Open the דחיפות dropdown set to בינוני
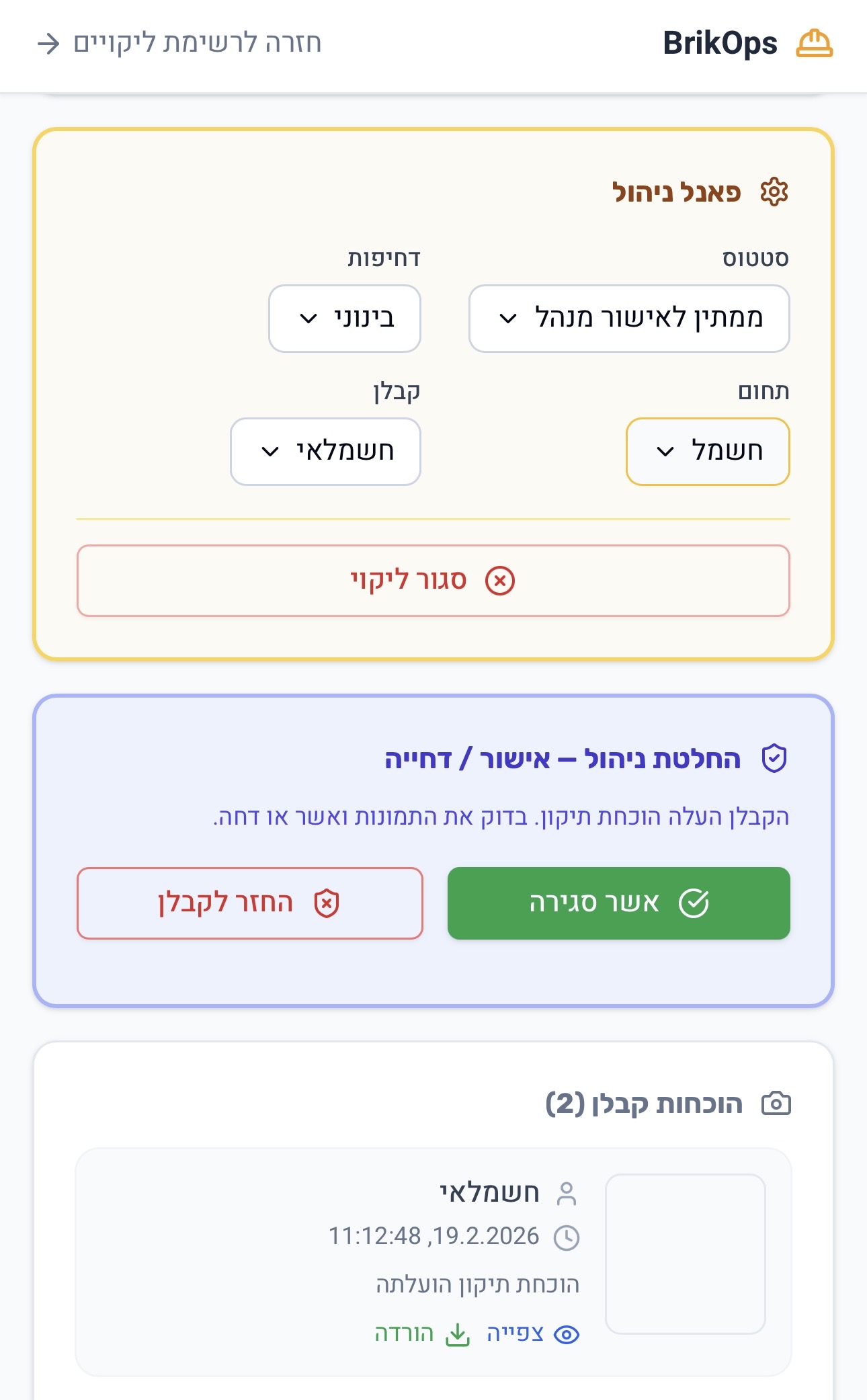The height and width of the screenshot is (1400, 867). coord(345,318)
